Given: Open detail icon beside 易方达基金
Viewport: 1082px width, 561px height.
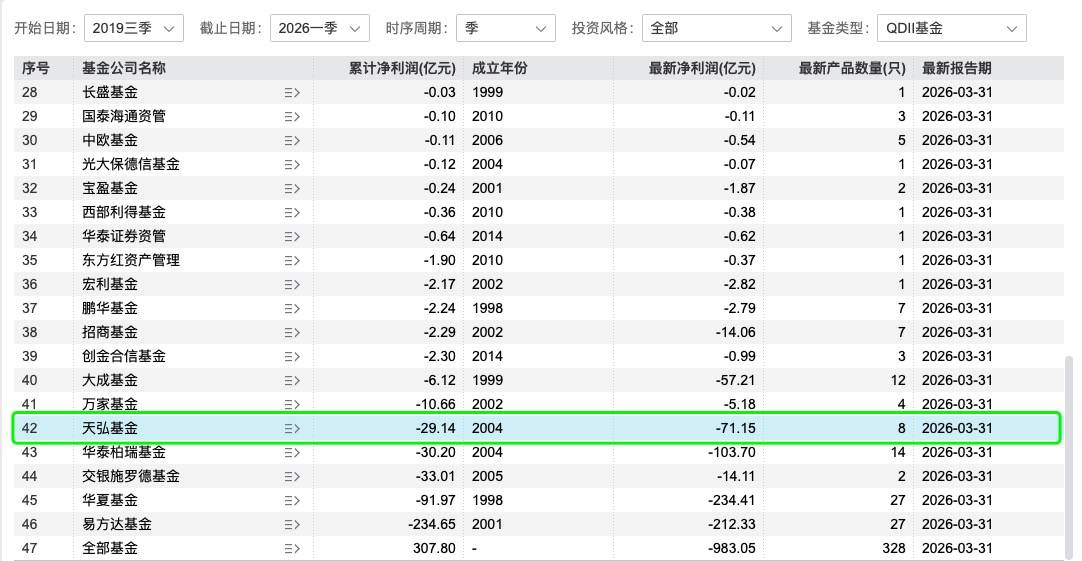Looking at the screenshot, I should click(292, 524).
